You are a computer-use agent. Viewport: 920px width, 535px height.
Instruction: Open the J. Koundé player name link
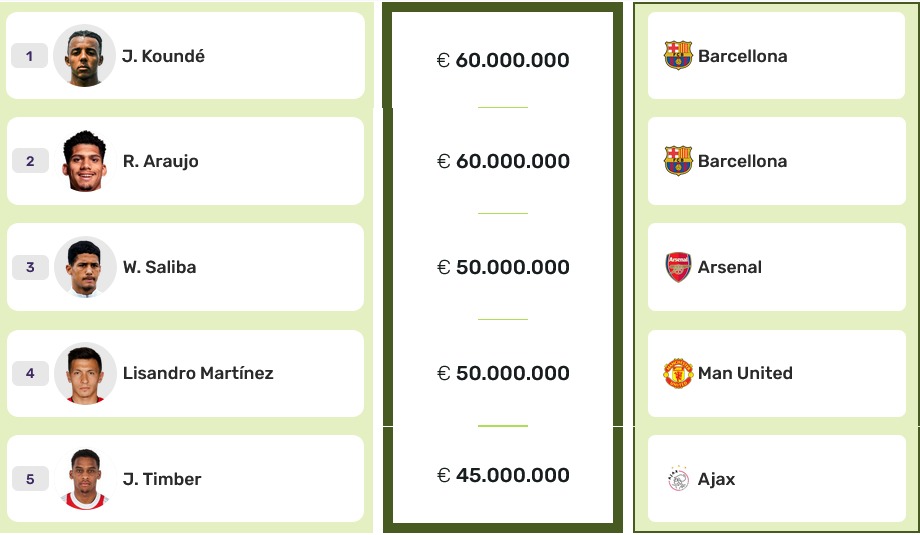click(x=163, y=56)
